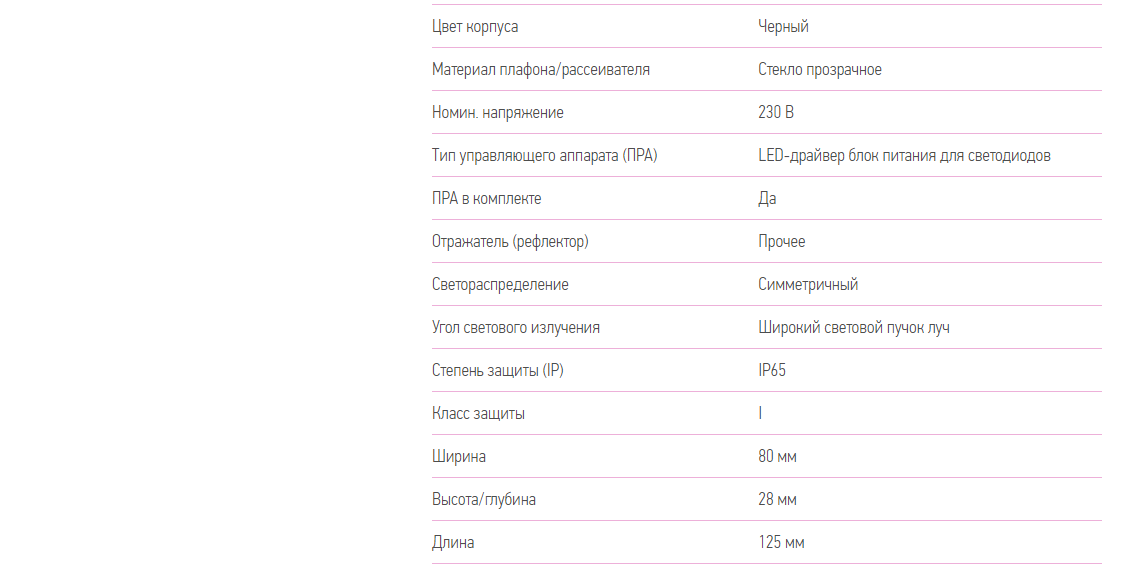Click the 'ПРА в комплекте' label
This screenshot has height=568, width=1130.
(x=486, y=199)
